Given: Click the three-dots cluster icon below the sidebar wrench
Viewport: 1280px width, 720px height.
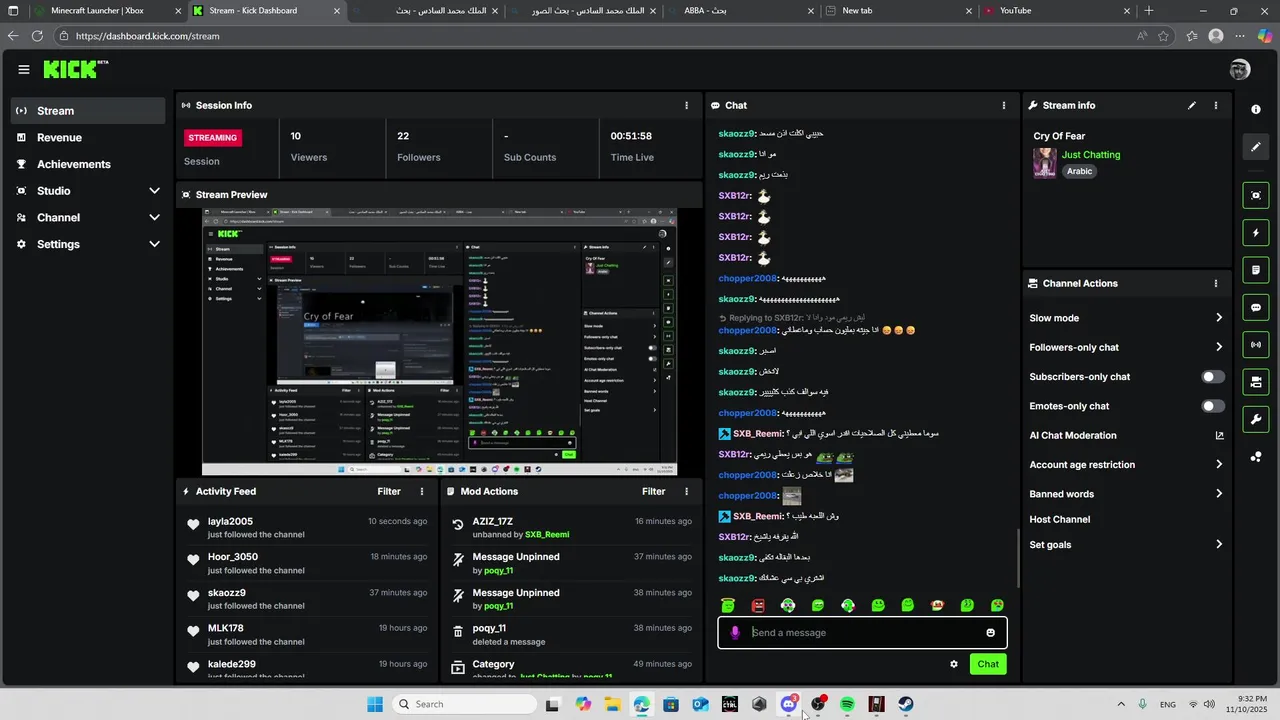Looking at the screenshot, I should (x=1256, y=457).
